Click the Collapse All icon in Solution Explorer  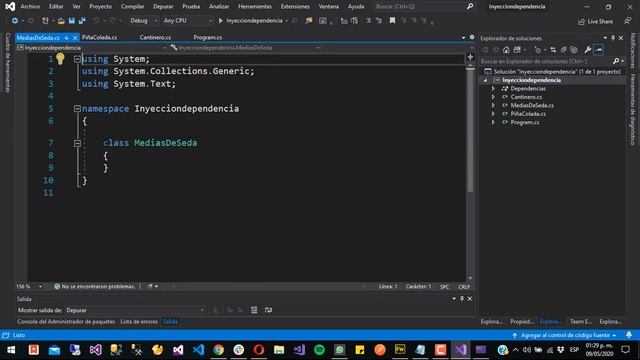click(564, 50)
